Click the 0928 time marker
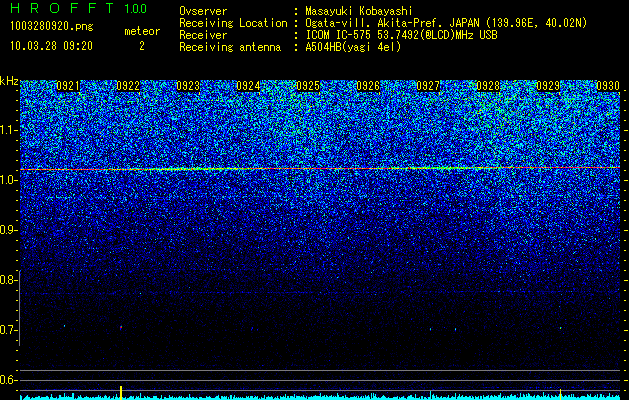The image size is (629, 400). tap(488, 86)
